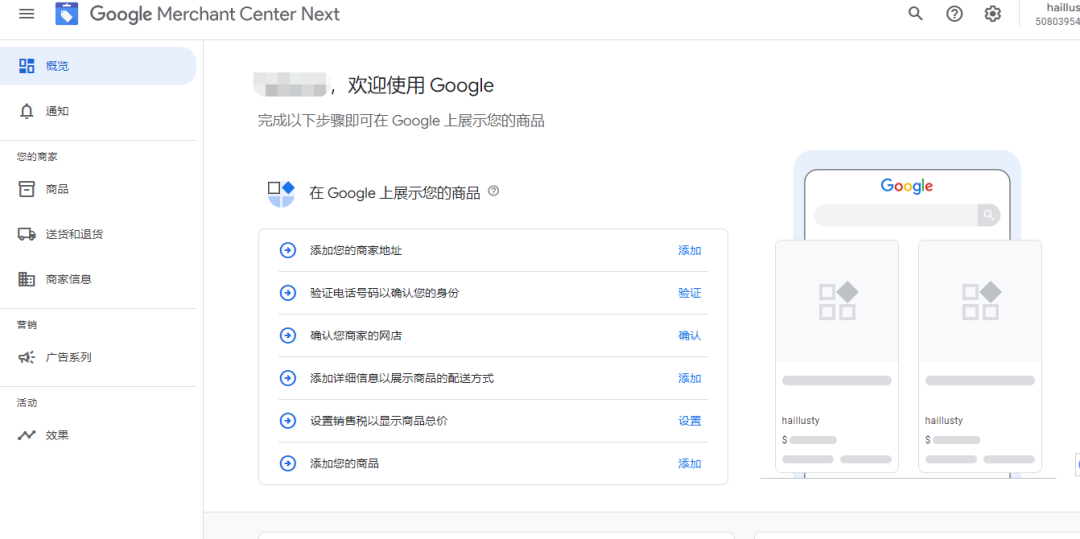Open the settings gear icon
Viewport: 1080px width, 539px height.
(x=993, y=14)
